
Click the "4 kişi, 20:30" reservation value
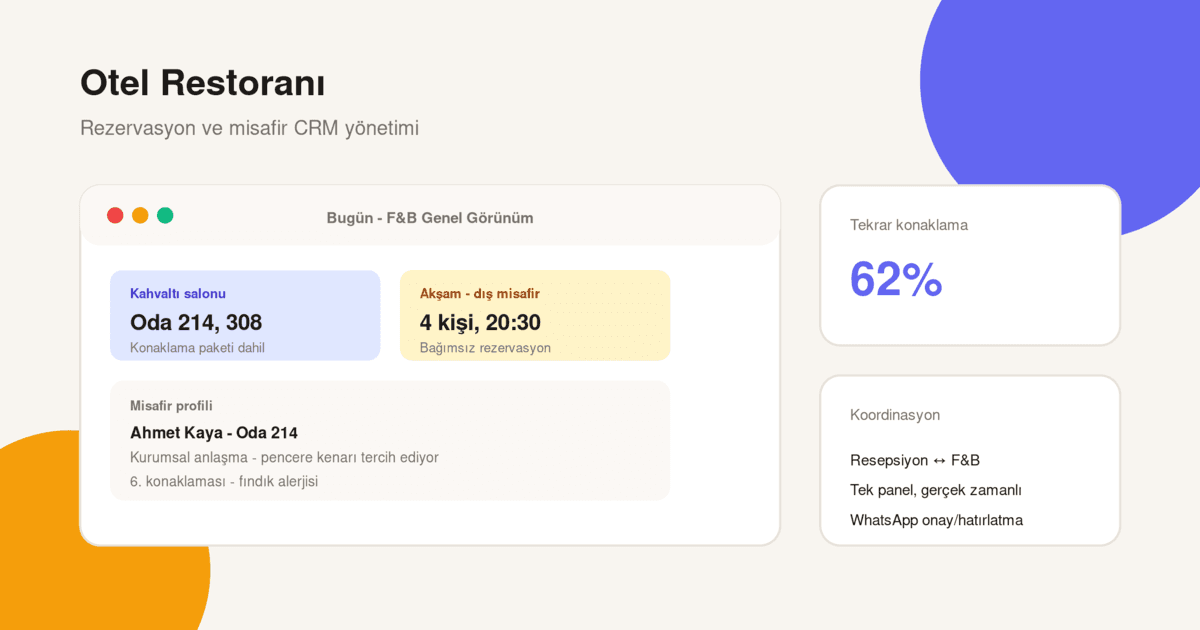(x=480, y=322)
